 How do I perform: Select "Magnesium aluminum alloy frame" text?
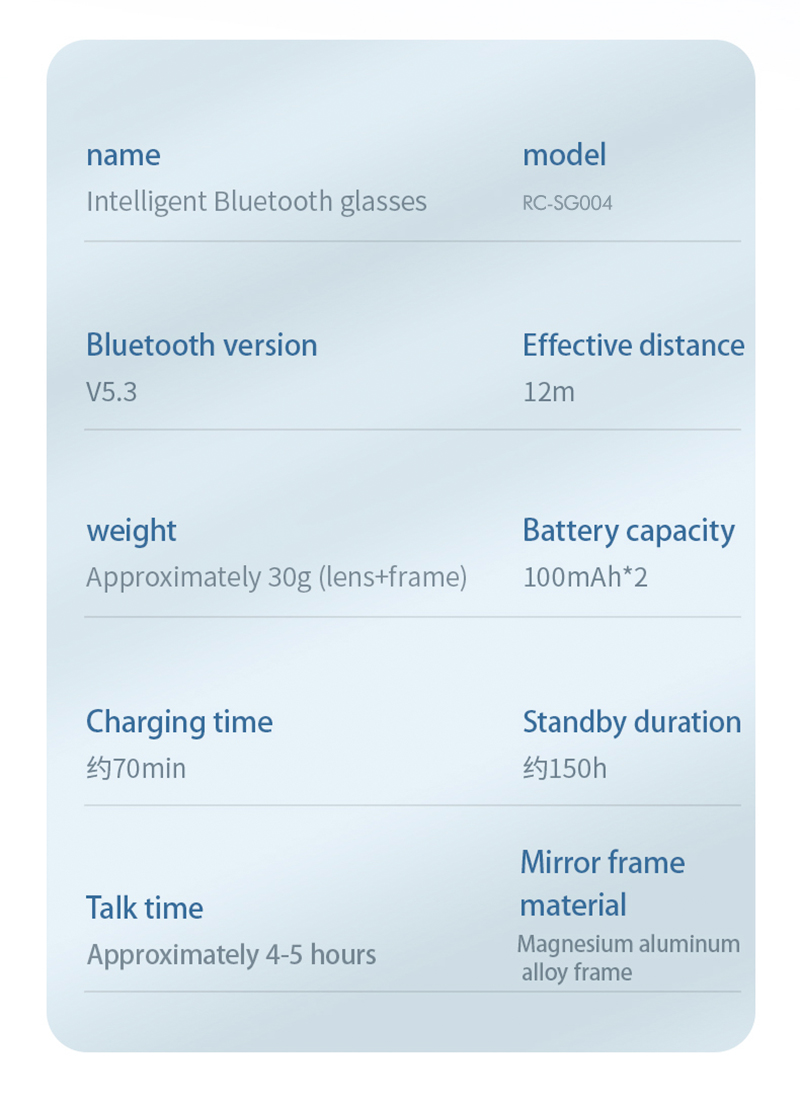point(628,958)
